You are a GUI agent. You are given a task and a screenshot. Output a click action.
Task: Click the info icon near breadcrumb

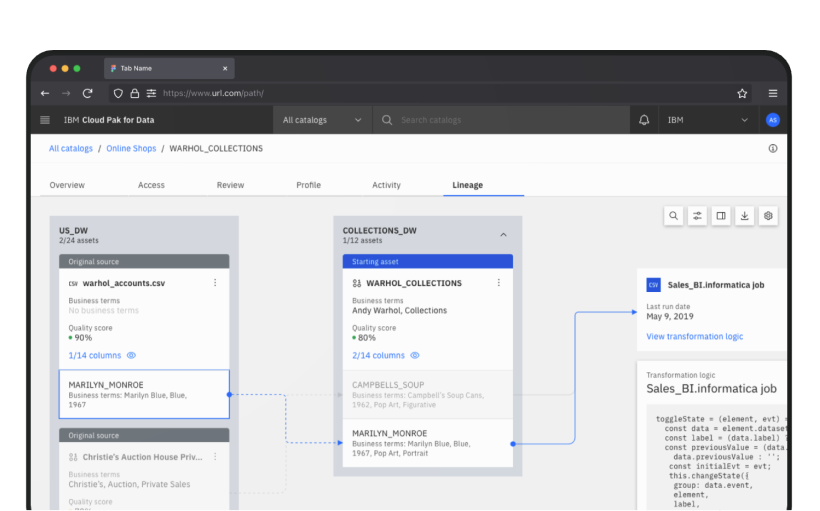[x=772, y=148]
